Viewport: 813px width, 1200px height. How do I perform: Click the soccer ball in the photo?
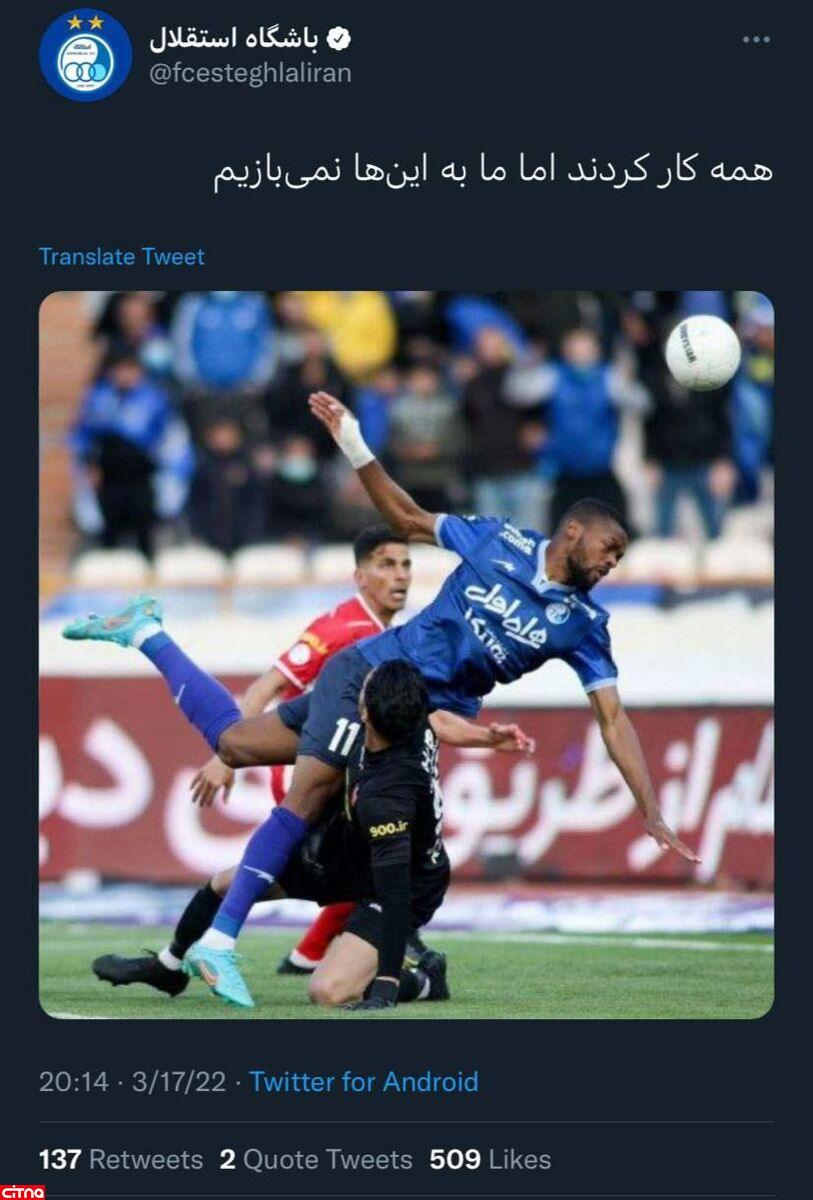tap(703, 352)
